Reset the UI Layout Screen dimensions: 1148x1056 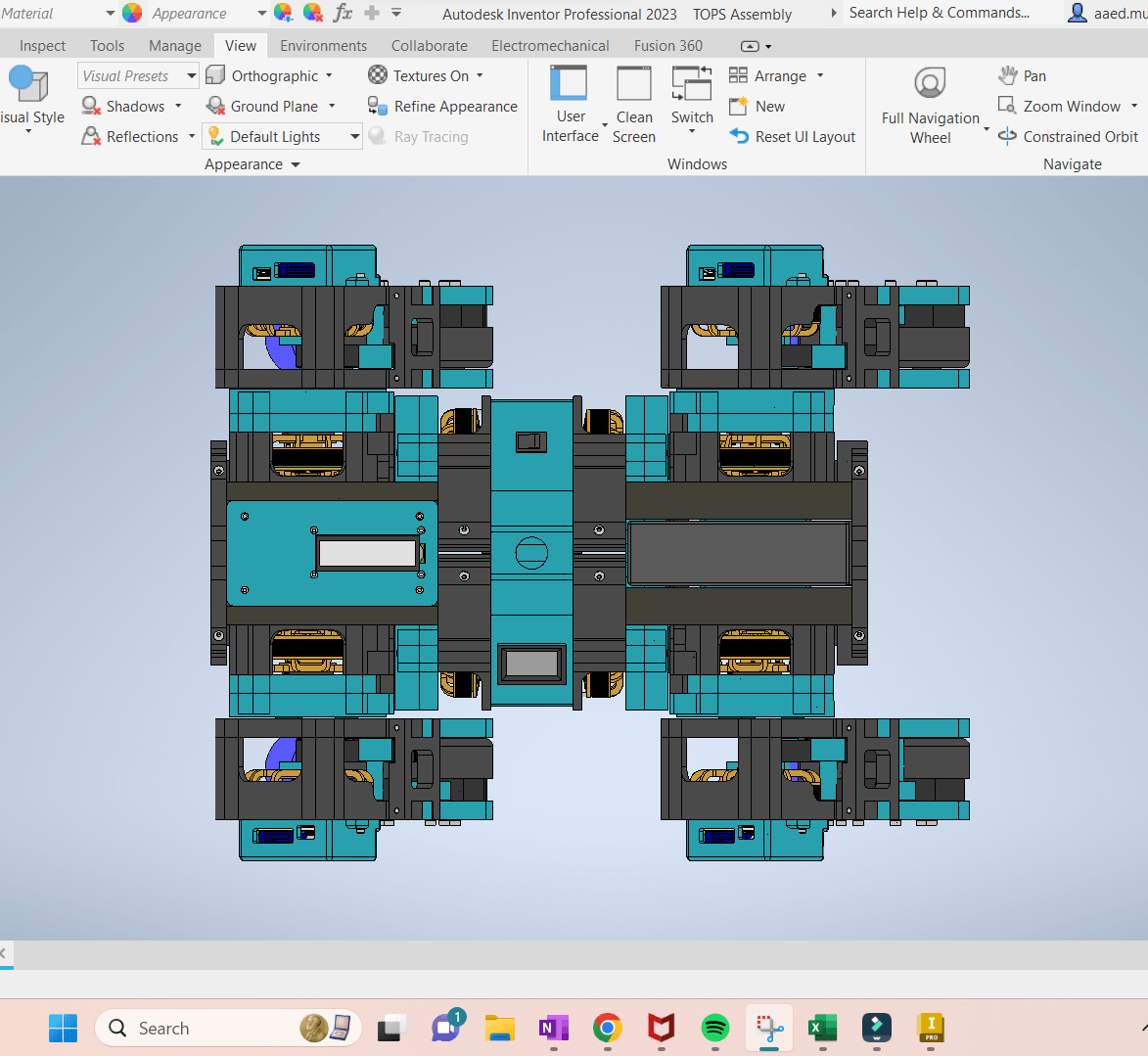pyautogui.click(x=792, y=136)
